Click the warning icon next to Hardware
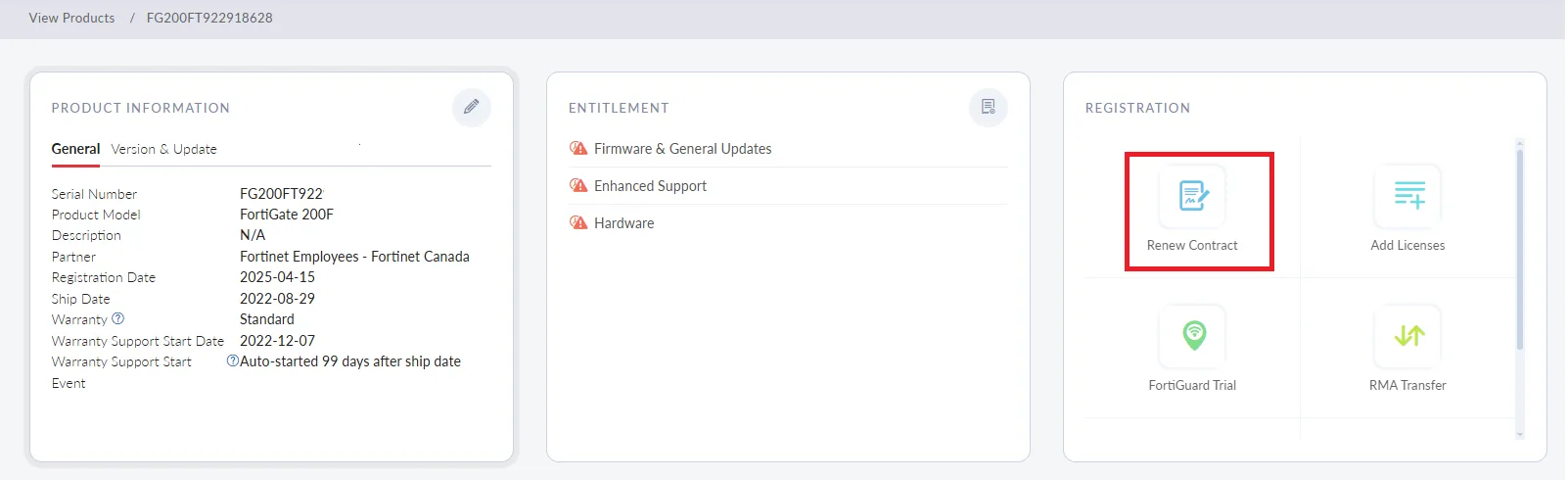Screen dimensions: 1568x480 tap(578, 222)
